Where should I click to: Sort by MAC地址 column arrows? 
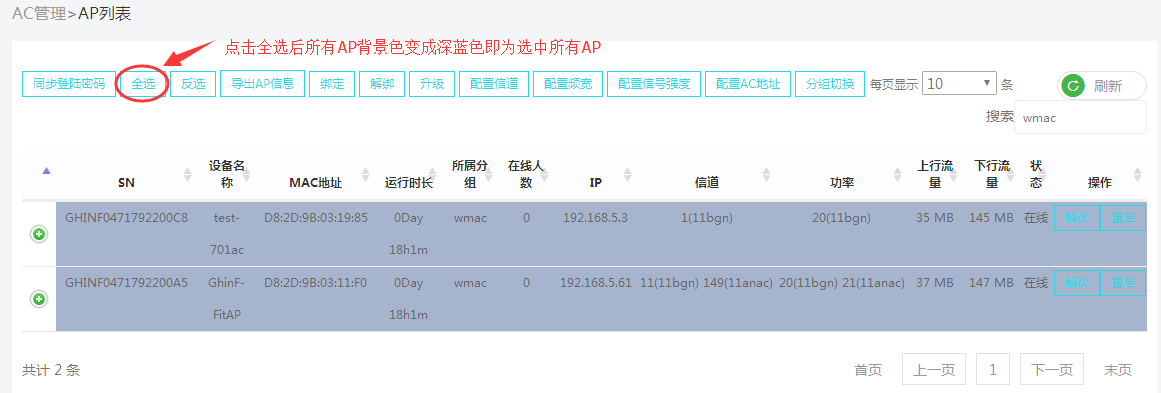pos(365,175)
